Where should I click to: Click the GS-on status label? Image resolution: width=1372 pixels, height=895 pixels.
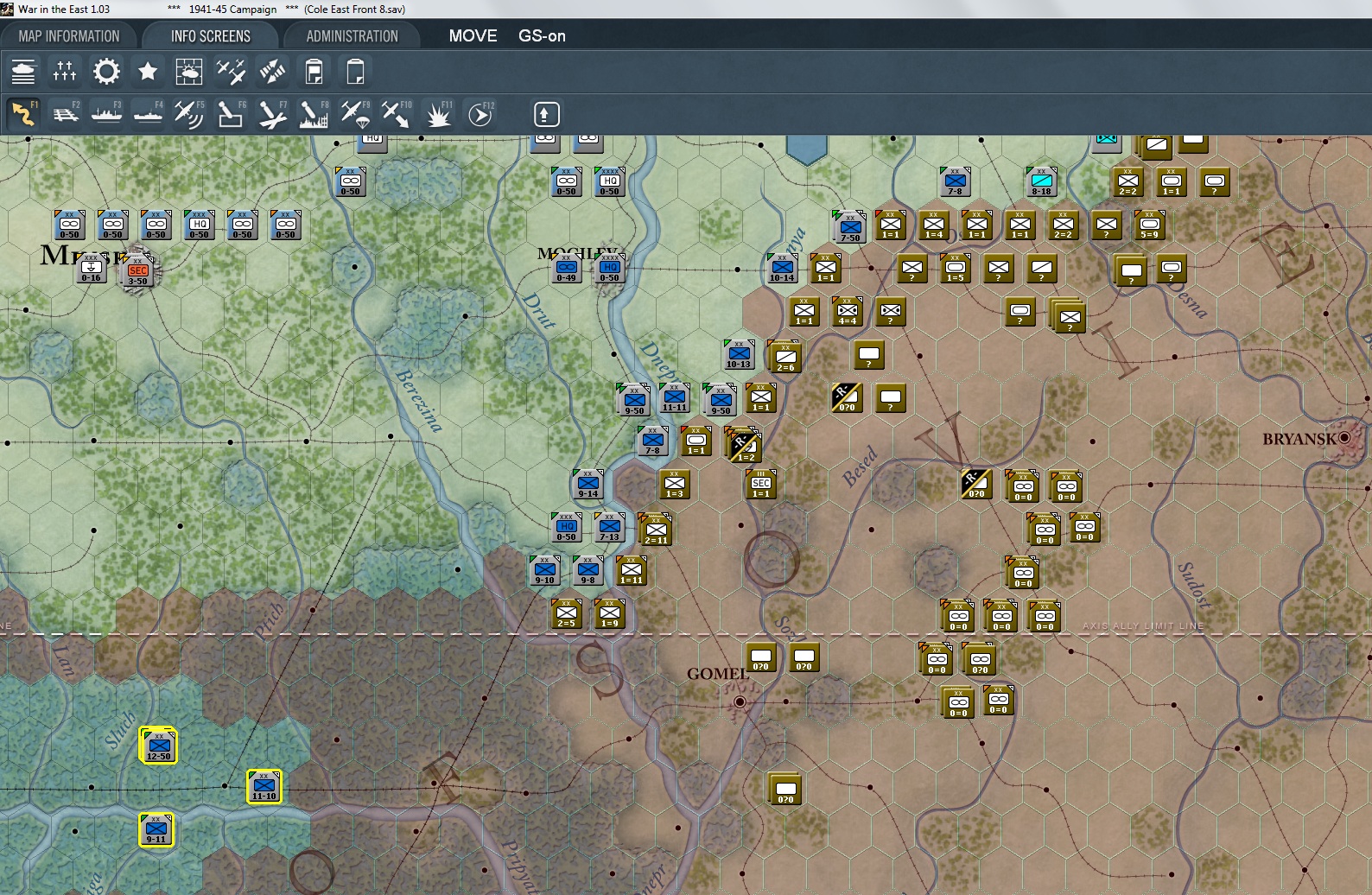(542, 36)
